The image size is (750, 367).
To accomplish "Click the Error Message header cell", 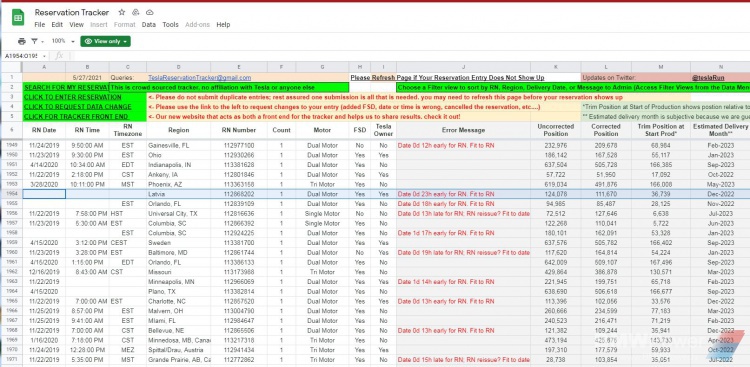I will click(463, 130).
